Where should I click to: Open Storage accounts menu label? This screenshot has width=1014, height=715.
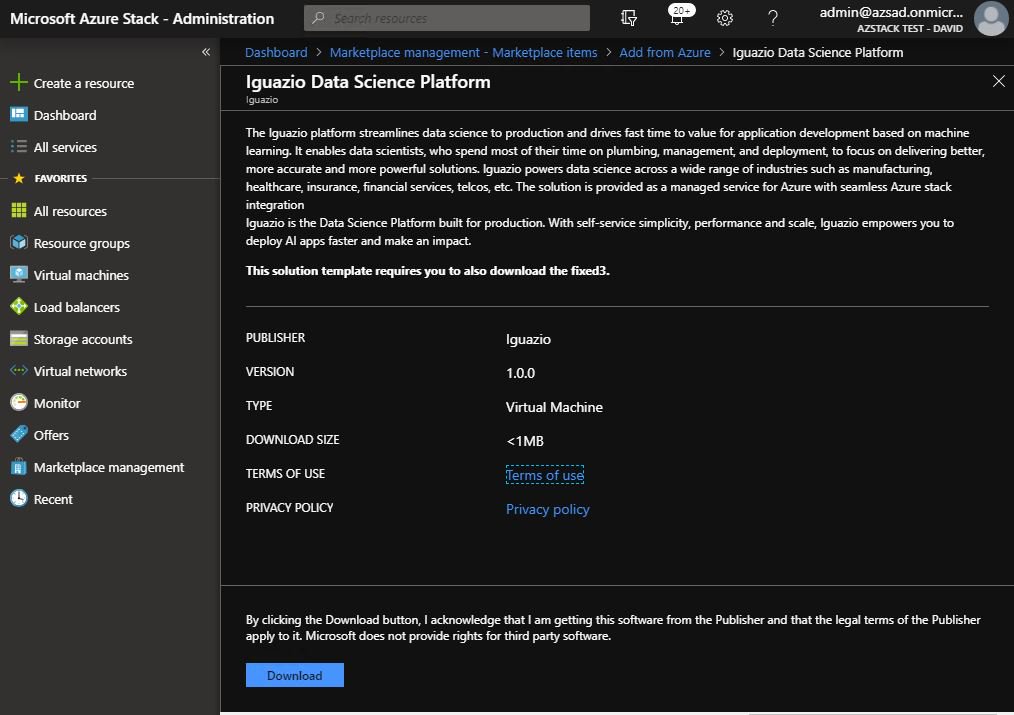tap(83, 339)
